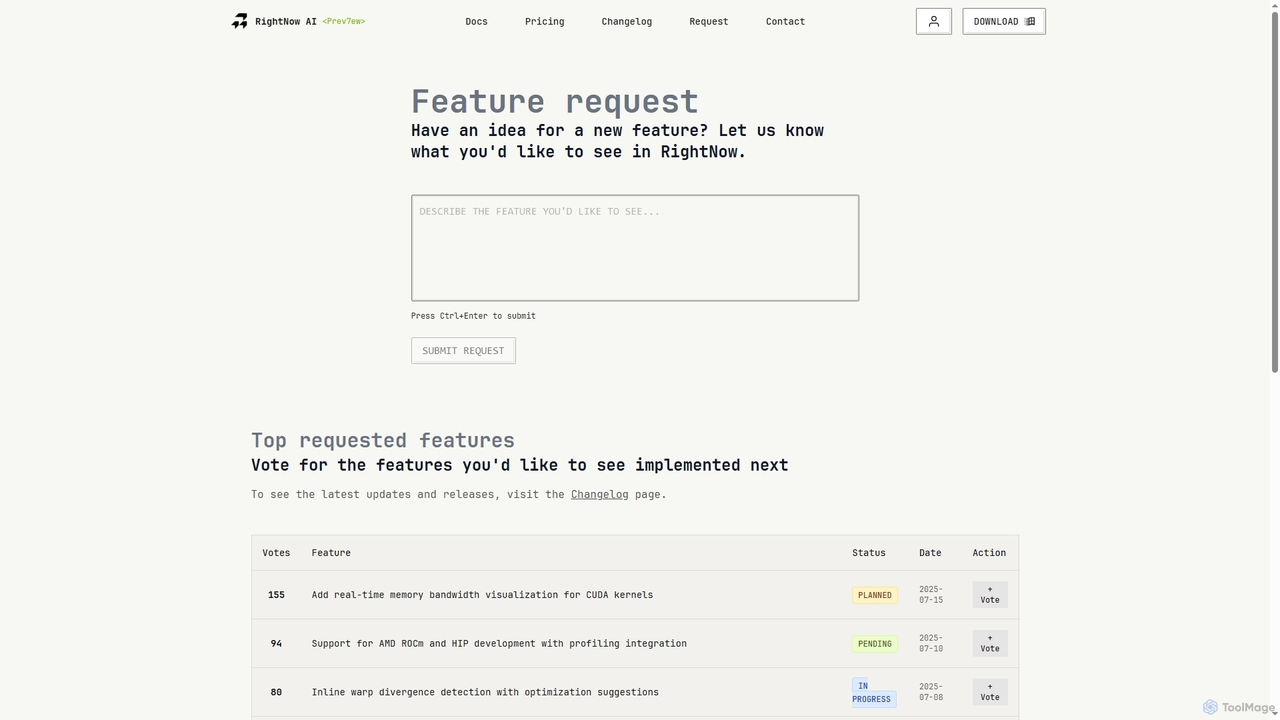Click date 2025-07-08 cell
This screenshot has height=720, width=1280.
pos(931,692)
